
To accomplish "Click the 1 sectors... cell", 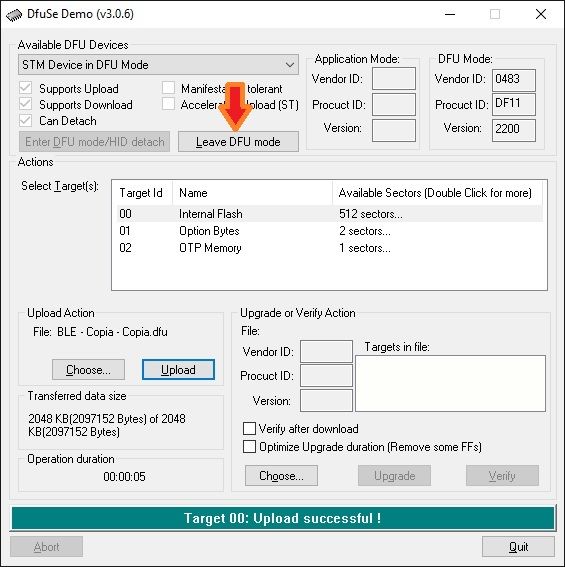I will (365, 248).
